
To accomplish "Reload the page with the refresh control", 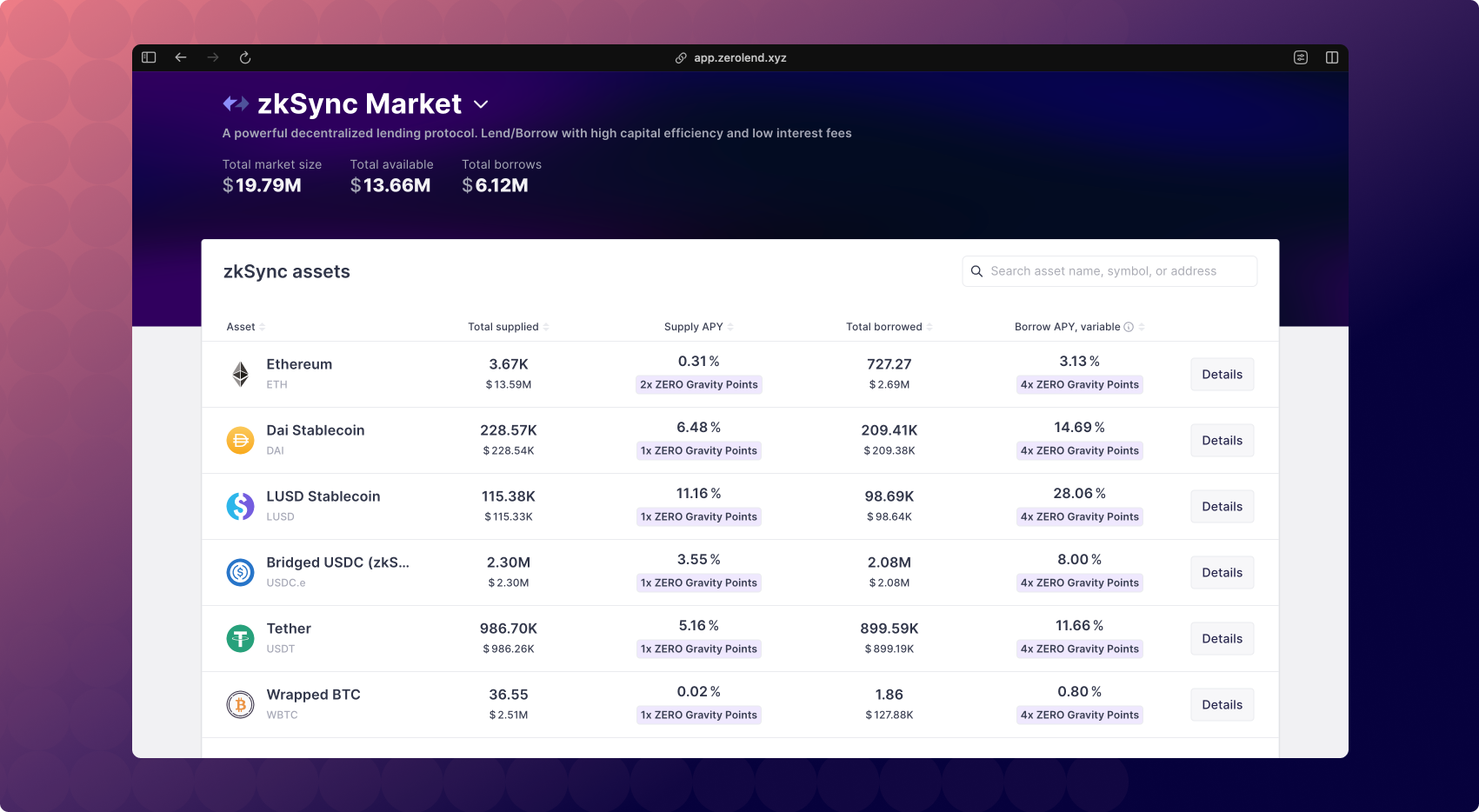I will [244, 57].
